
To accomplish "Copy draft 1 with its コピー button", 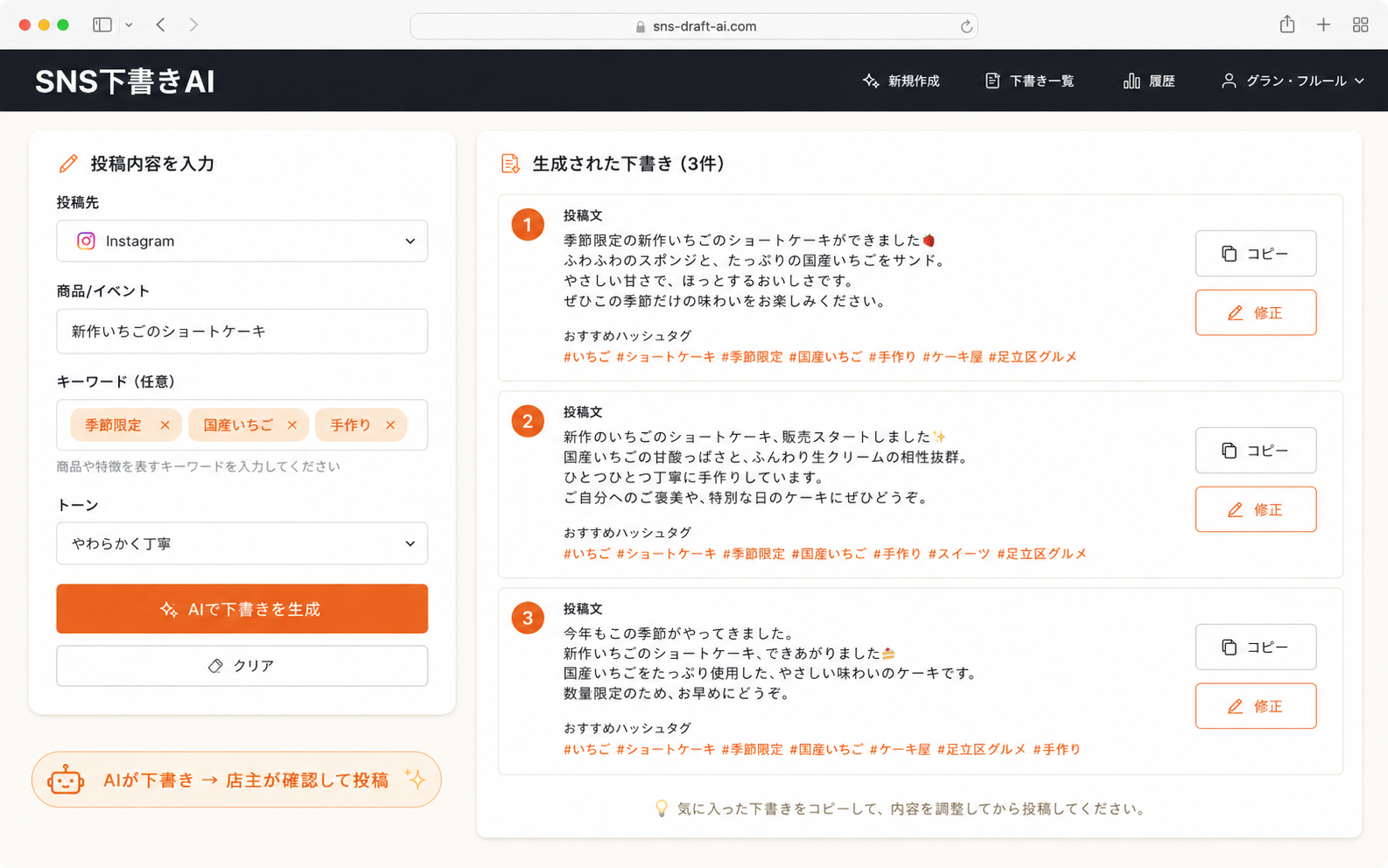I will click(x=1256, y=254).
